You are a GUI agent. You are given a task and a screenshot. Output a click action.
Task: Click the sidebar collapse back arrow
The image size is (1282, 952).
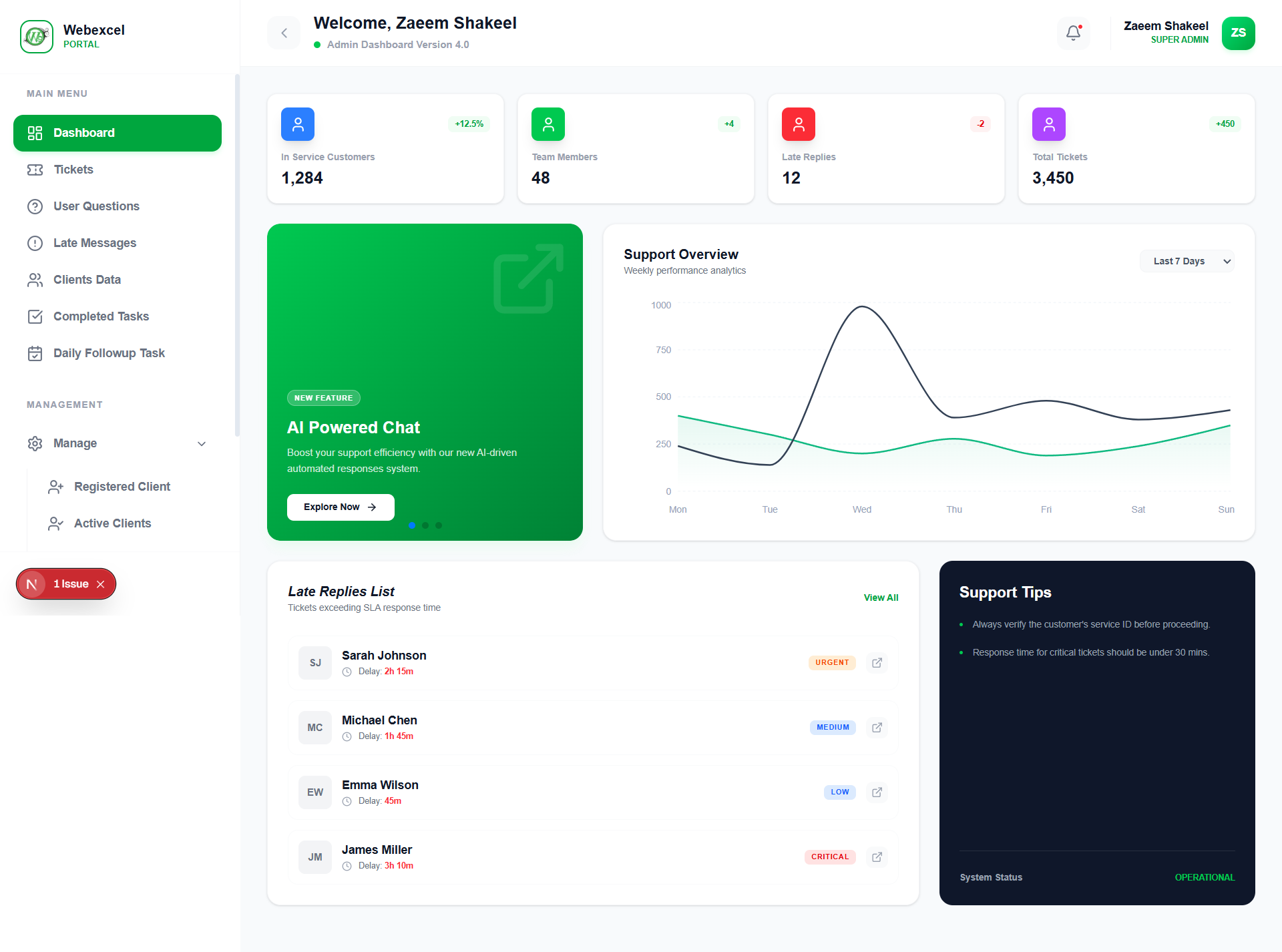click(284, 33)
